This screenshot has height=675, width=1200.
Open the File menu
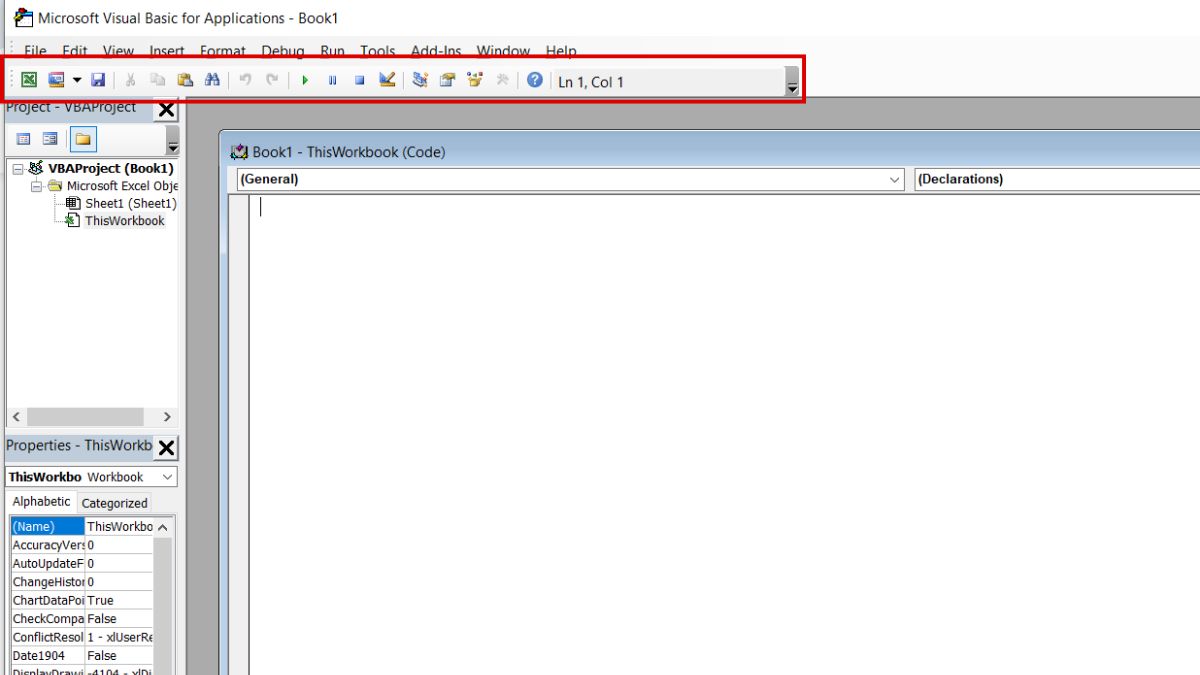click(35, 51)
